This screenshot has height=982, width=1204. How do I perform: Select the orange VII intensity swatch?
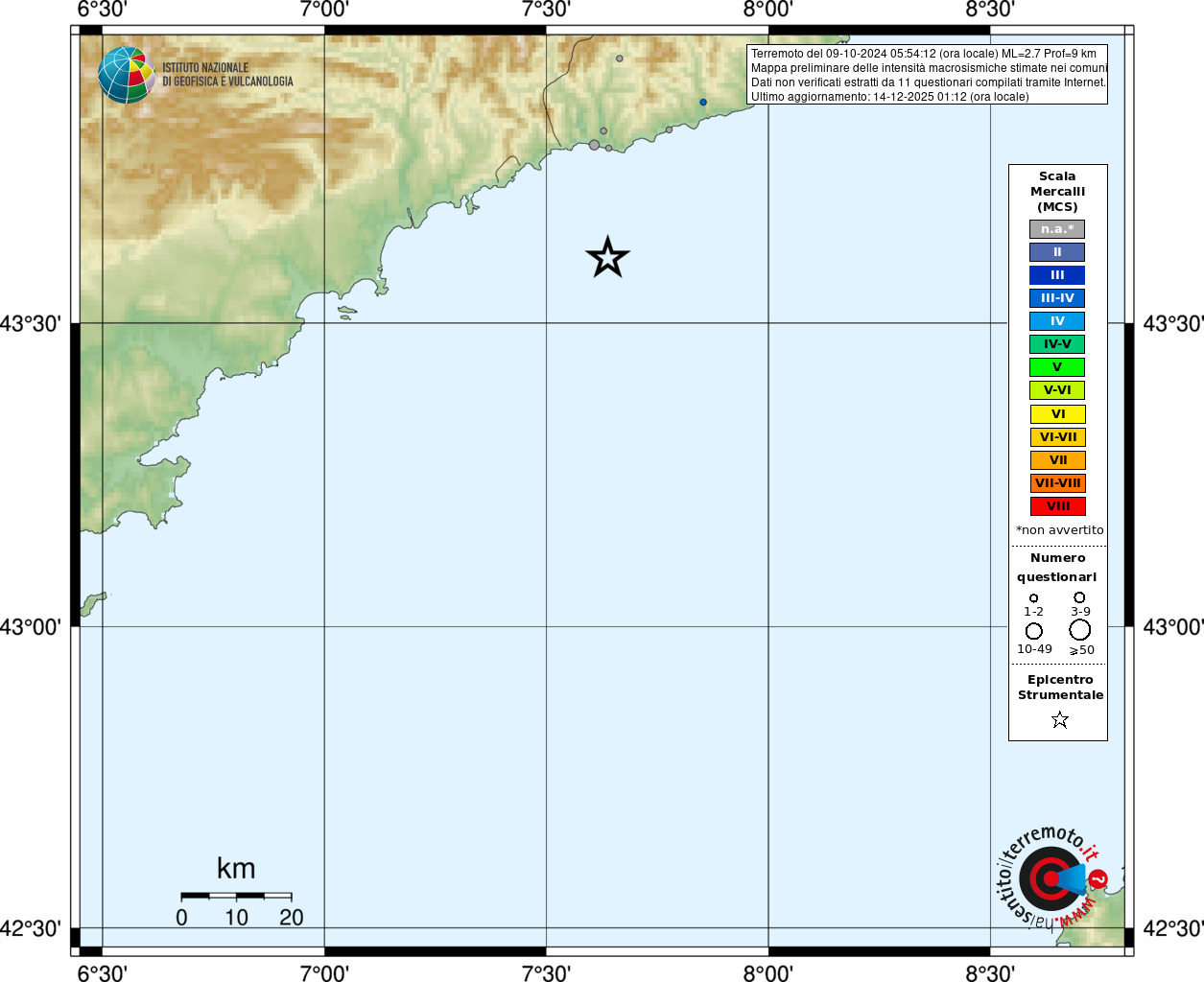(1058, 460)
